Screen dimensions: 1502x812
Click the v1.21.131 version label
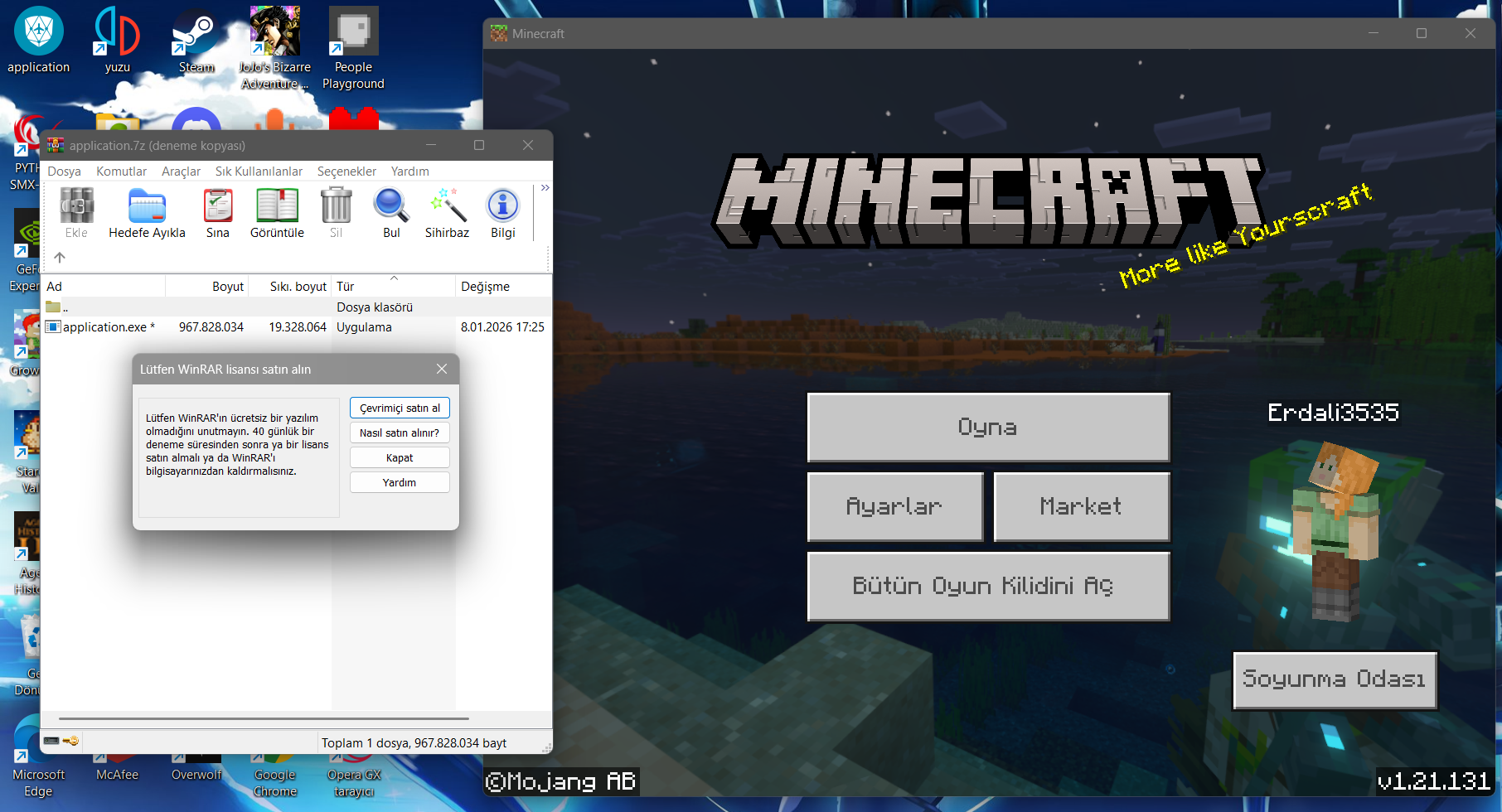[x=1434, y=781]
